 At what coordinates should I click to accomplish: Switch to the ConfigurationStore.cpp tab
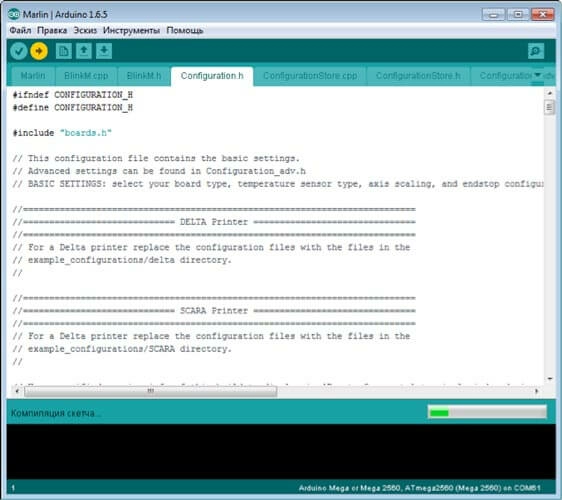(310, 76)
